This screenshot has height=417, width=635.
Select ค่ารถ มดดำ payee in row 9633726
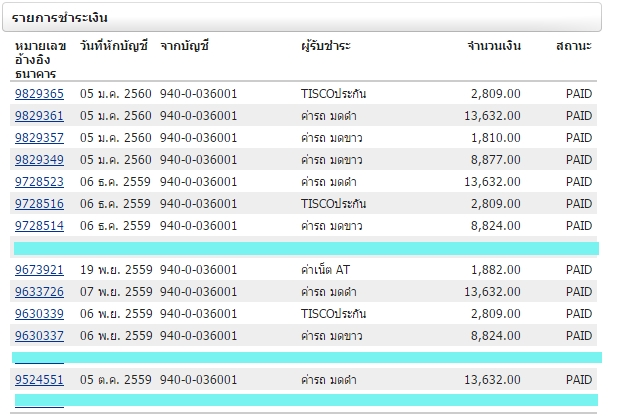329,291
